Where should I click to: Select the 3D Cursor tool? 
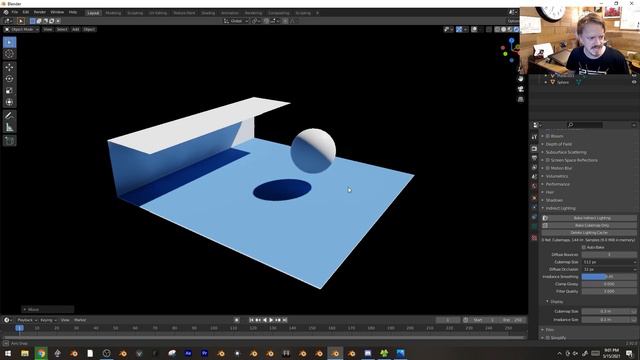(x=9, y=54)
